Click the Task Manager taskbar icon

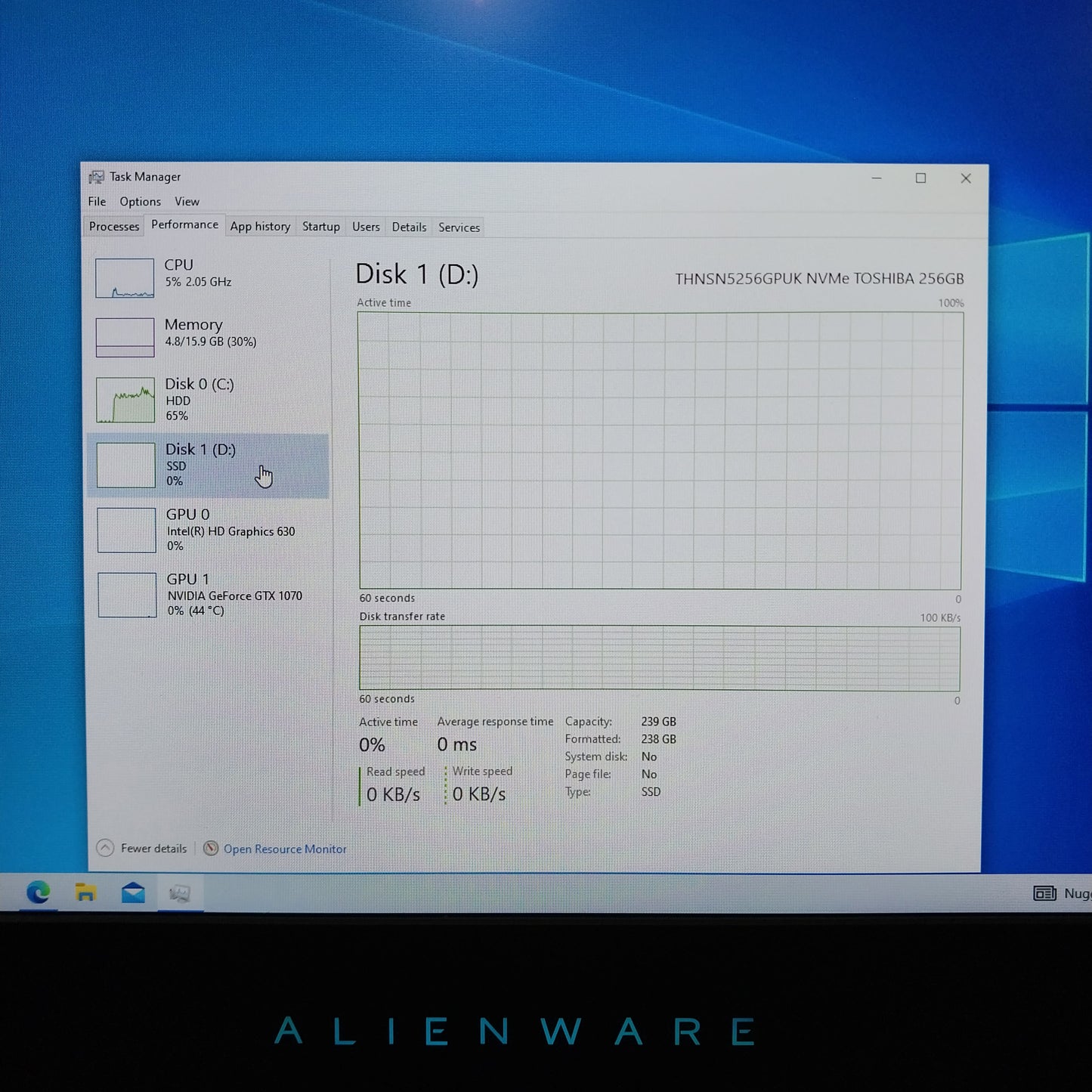click(180, 894)
